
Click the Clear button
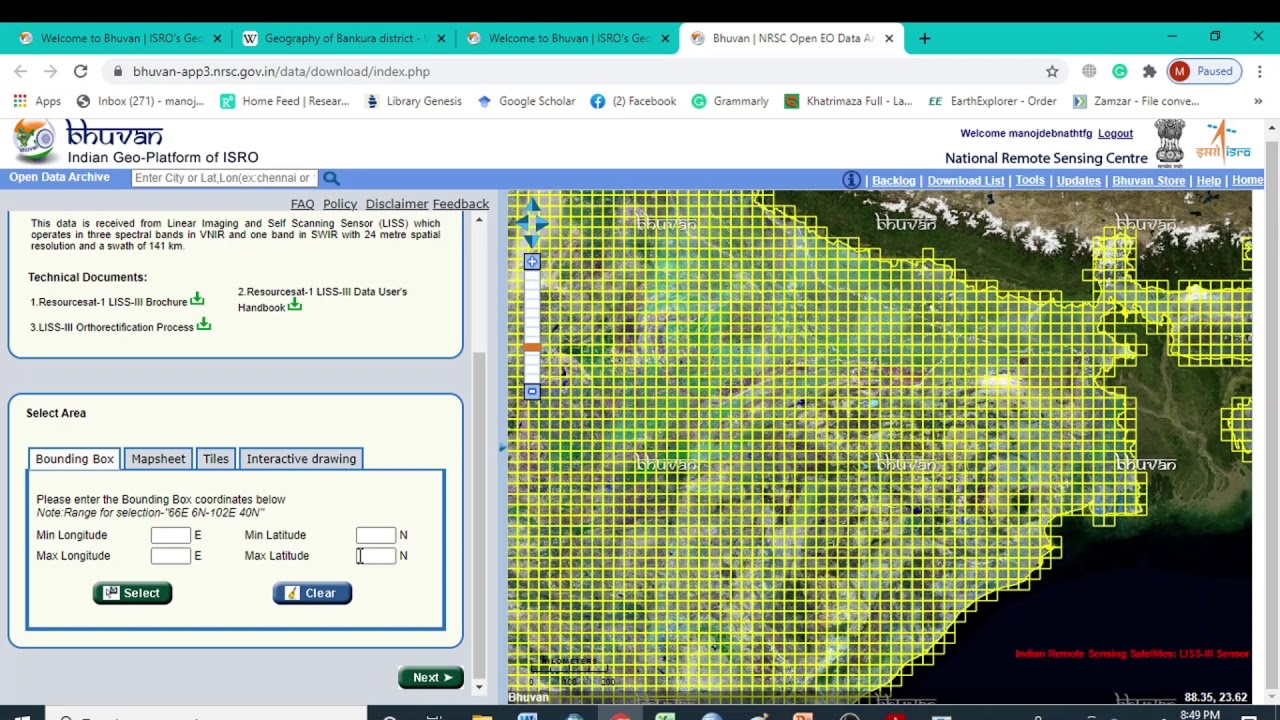pyautogui.click(x=312, y=593)
